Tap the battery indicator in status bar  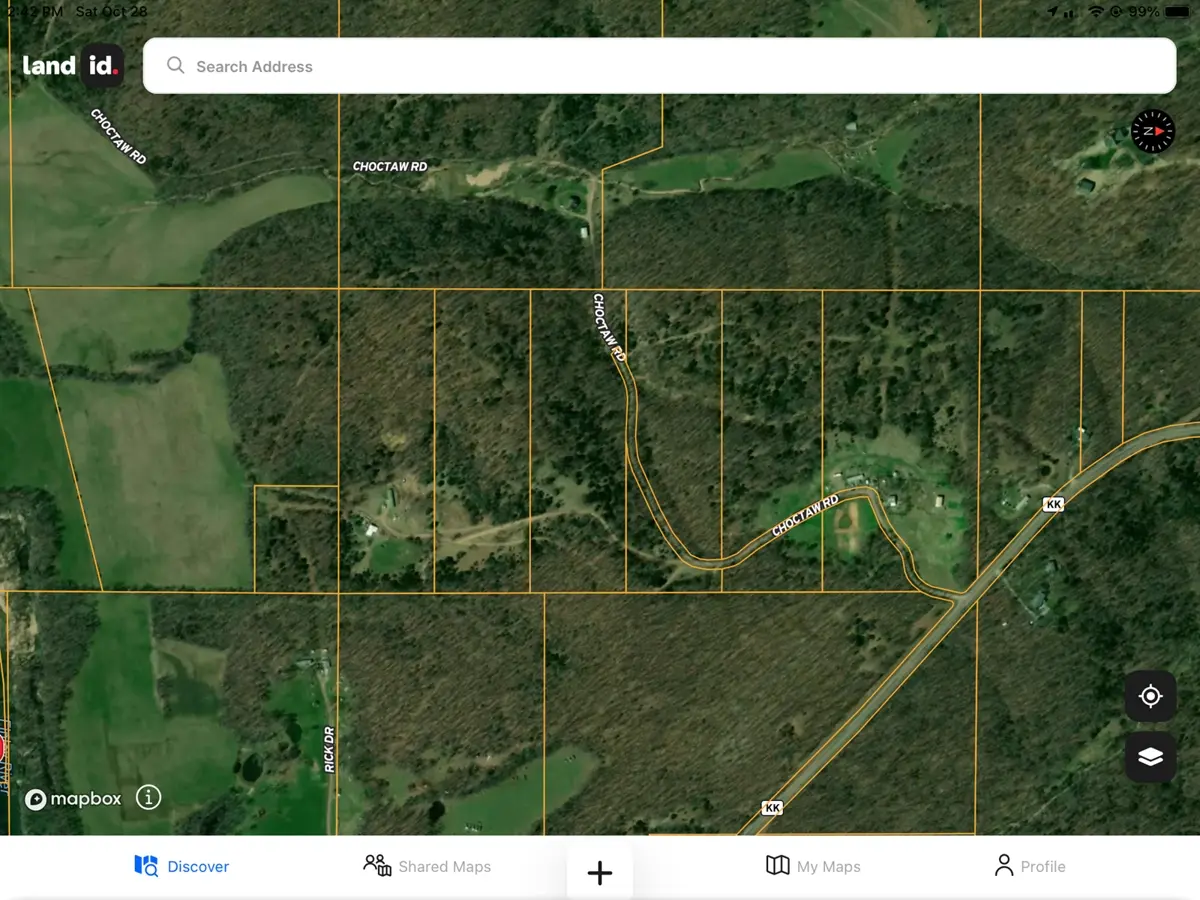tap(1178, 11)
